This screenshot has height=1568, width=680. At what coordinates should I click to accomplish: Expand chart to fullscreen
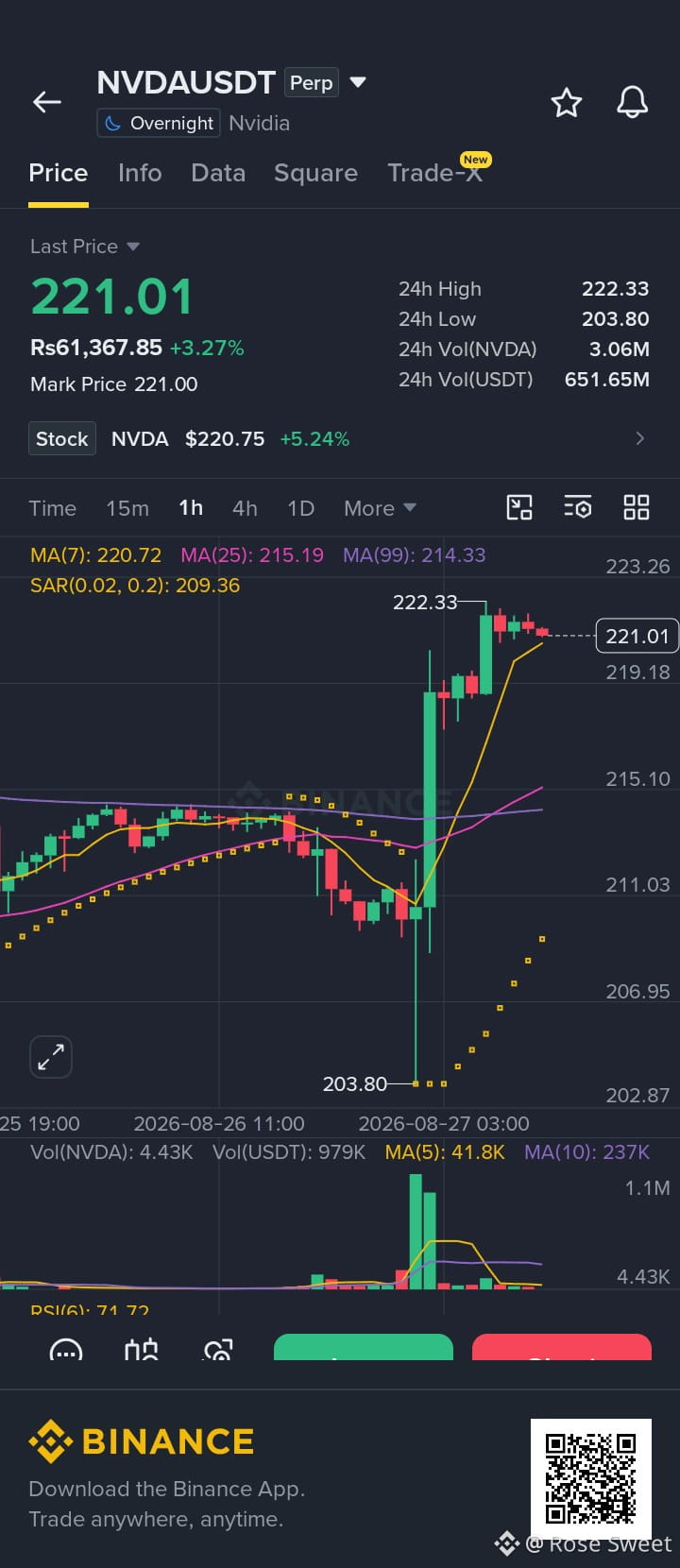tap(51, 1056)
